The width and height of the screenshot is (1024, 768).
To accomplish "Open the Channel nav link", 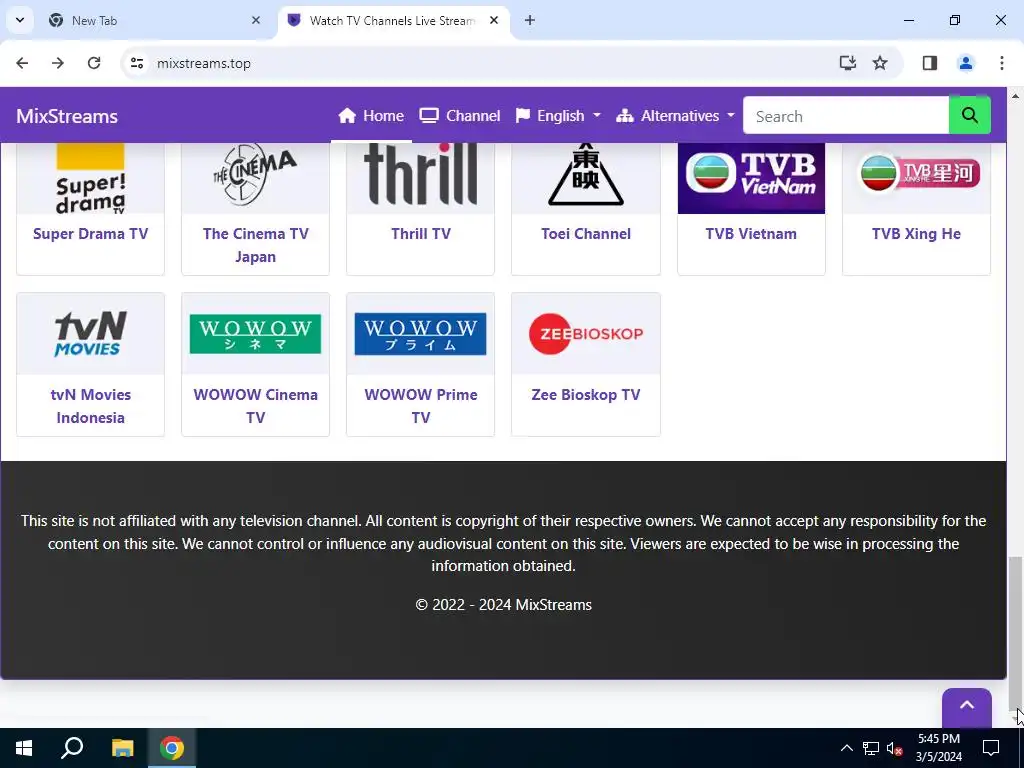I will 460,116.
